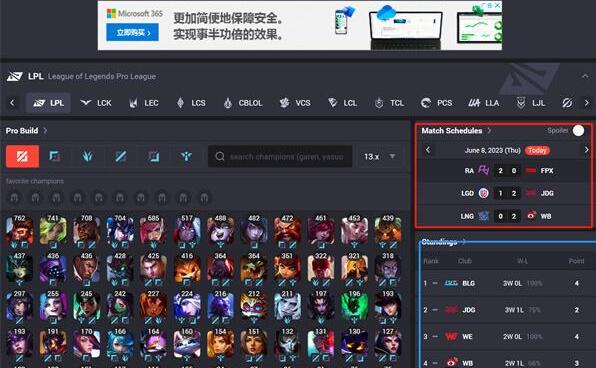Activate the all-roles red filter icon
The width and height of the screenshot is (596, 368).
click(x=22, y=156)
